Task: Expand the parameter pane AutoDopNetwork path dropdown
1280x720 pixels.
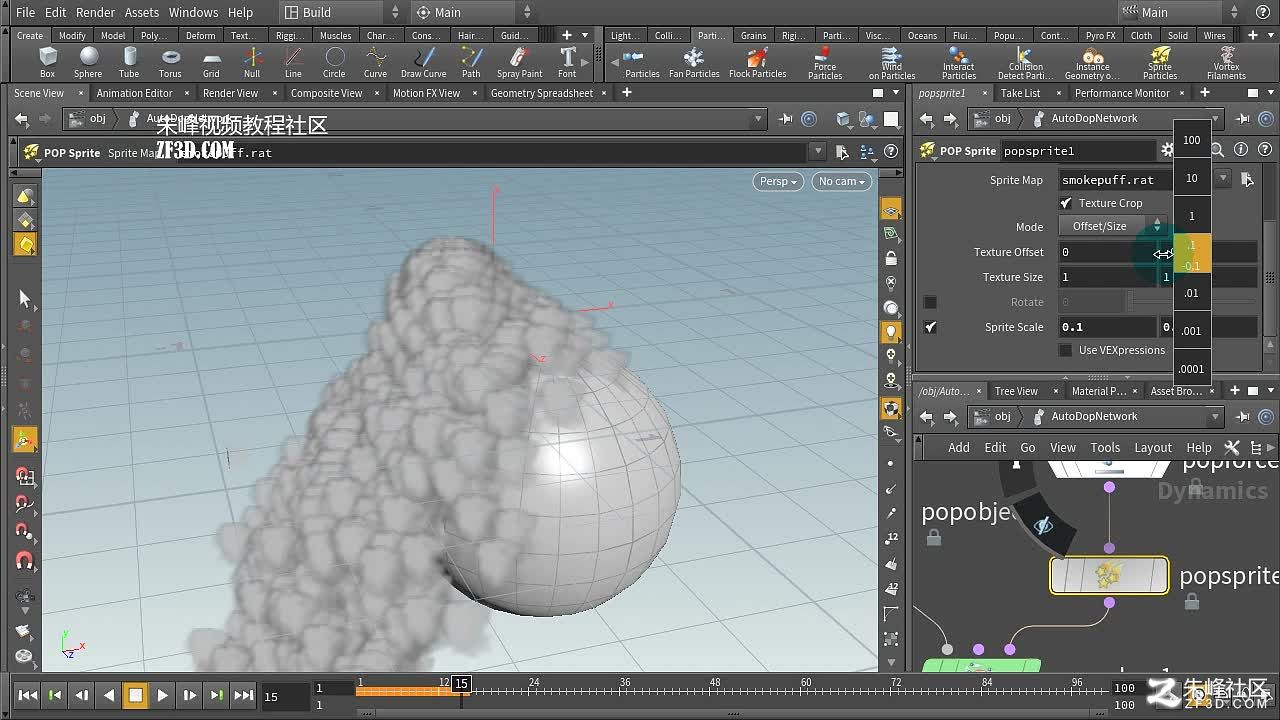Action: point(1216,118)
